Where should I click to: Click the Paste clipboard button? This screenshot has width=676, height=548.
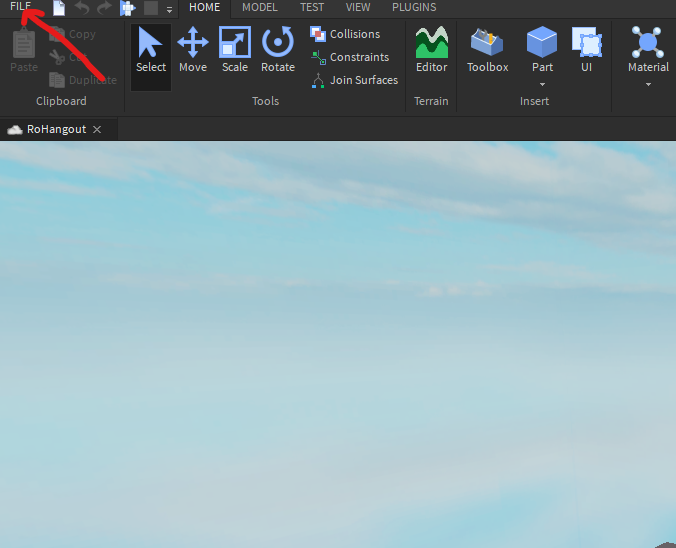point(24,50)
